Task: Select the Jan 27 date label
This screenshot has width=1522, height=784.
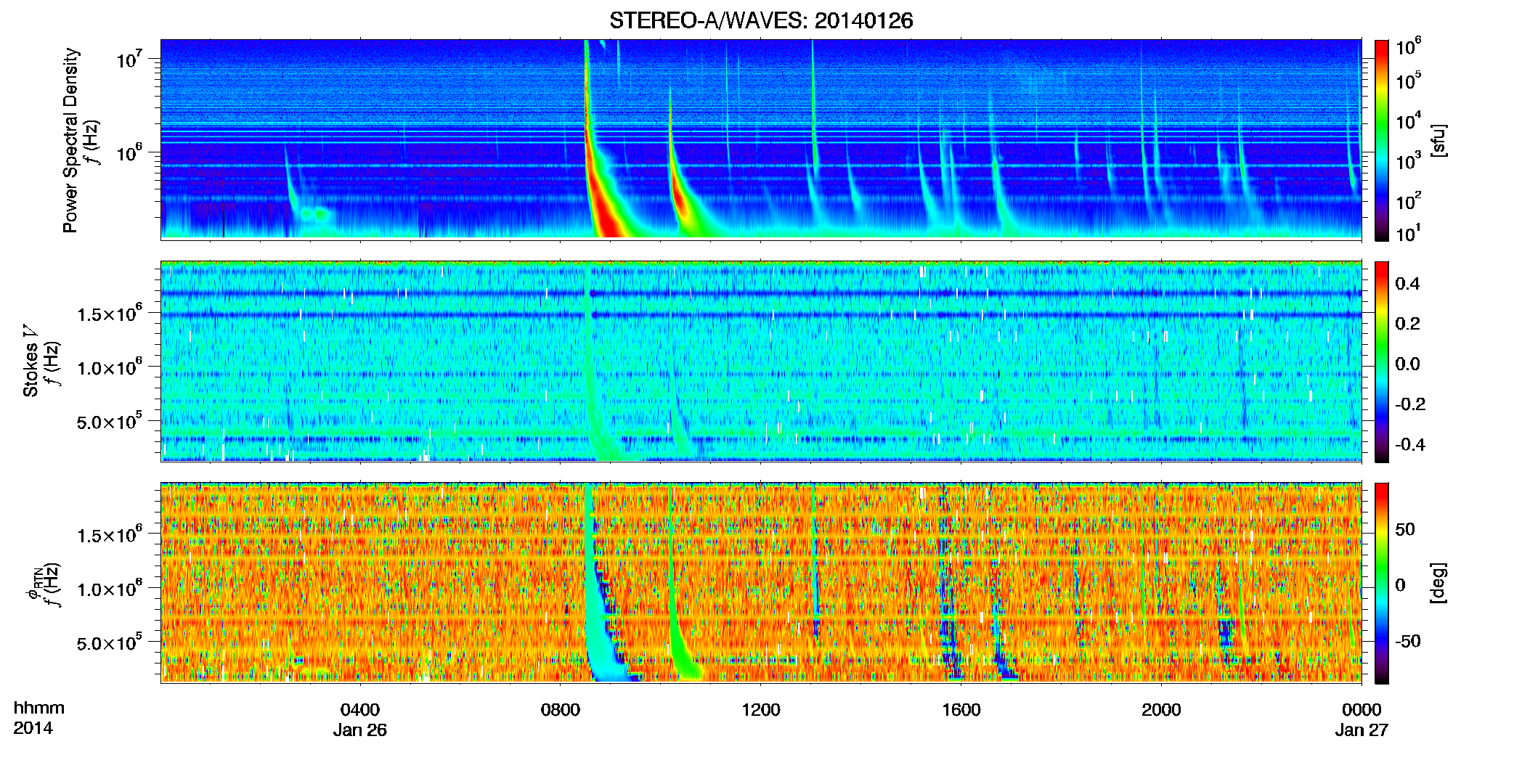Action: 1362,730
